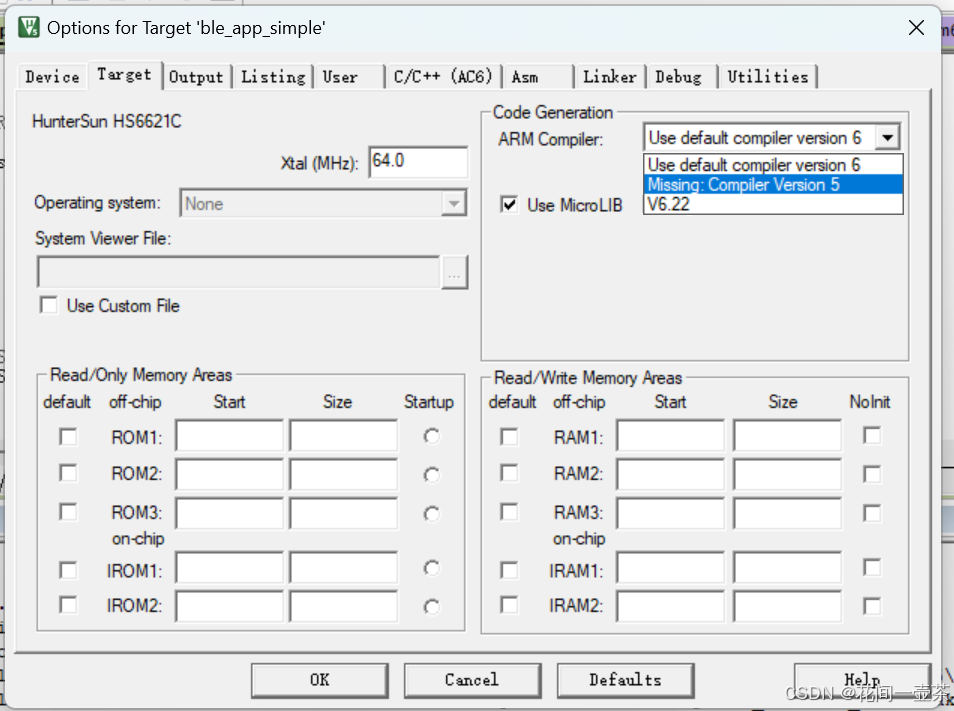The image size is (954, 711).
Task: Click the Cancel button
Action: click(472, 680)
